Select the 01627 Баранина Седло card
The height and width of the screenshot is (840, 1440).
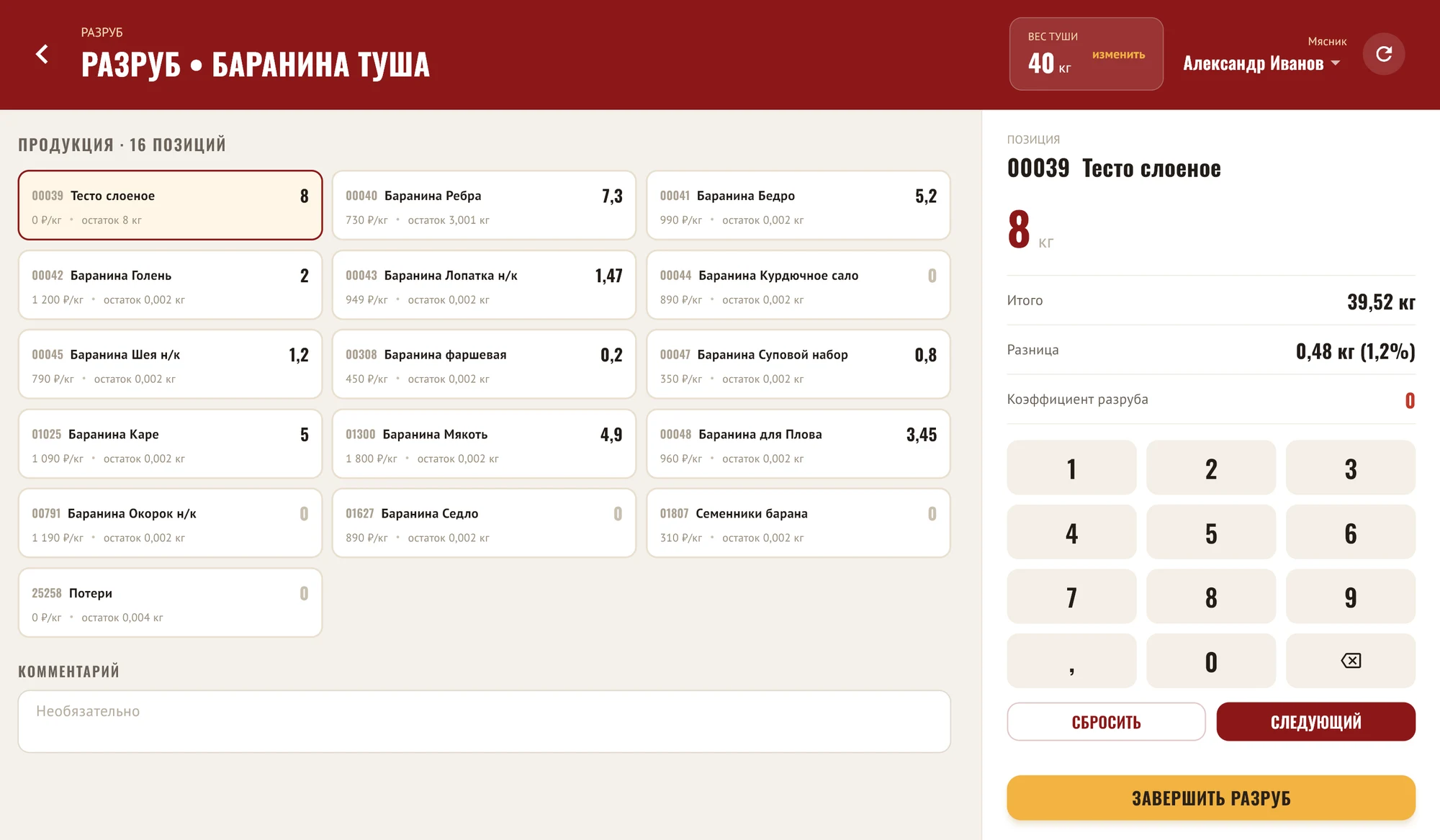[484, 523]
